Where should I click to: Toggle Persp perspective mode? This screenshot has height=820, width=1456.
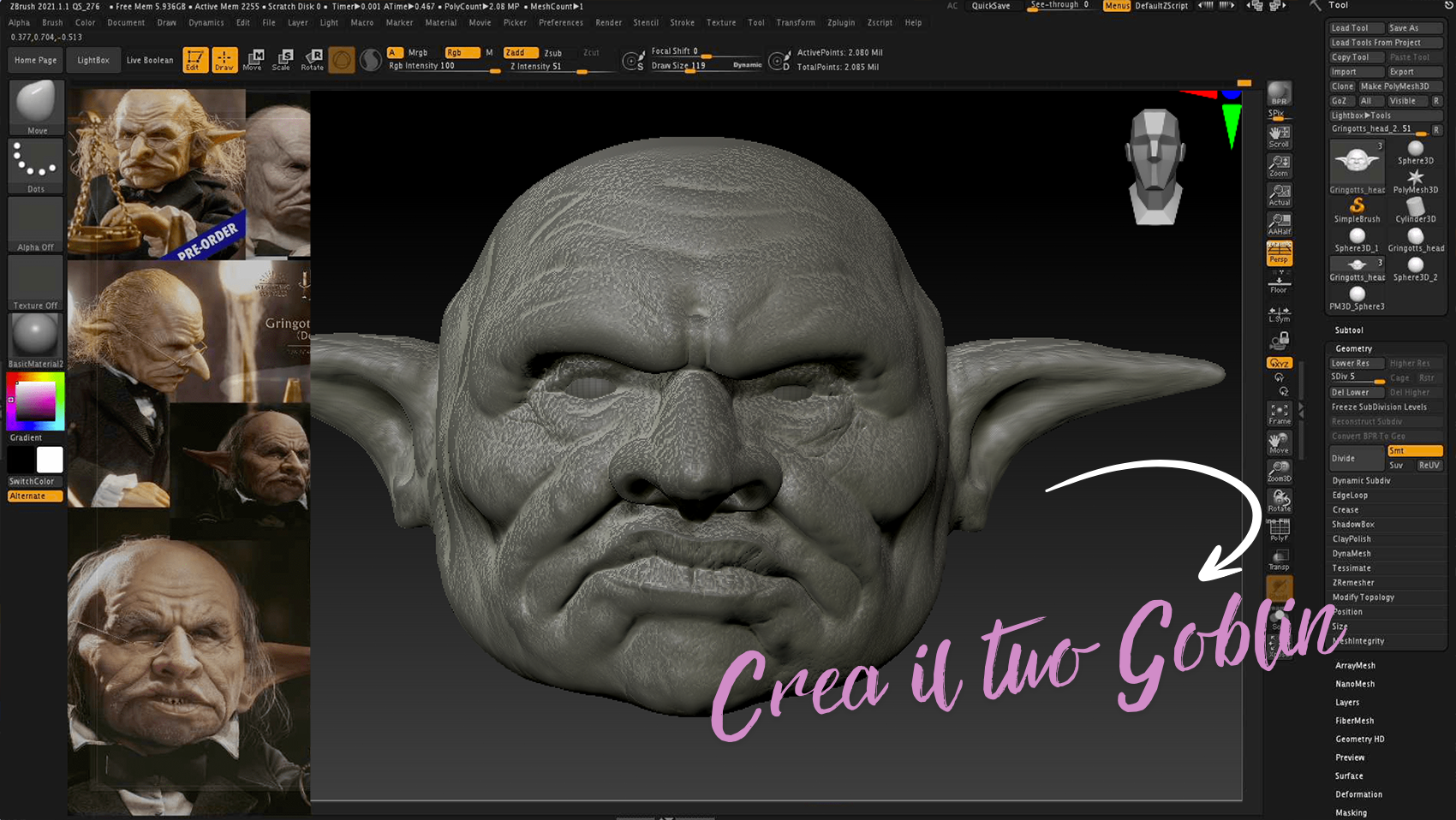click(x=1279, y=253)
